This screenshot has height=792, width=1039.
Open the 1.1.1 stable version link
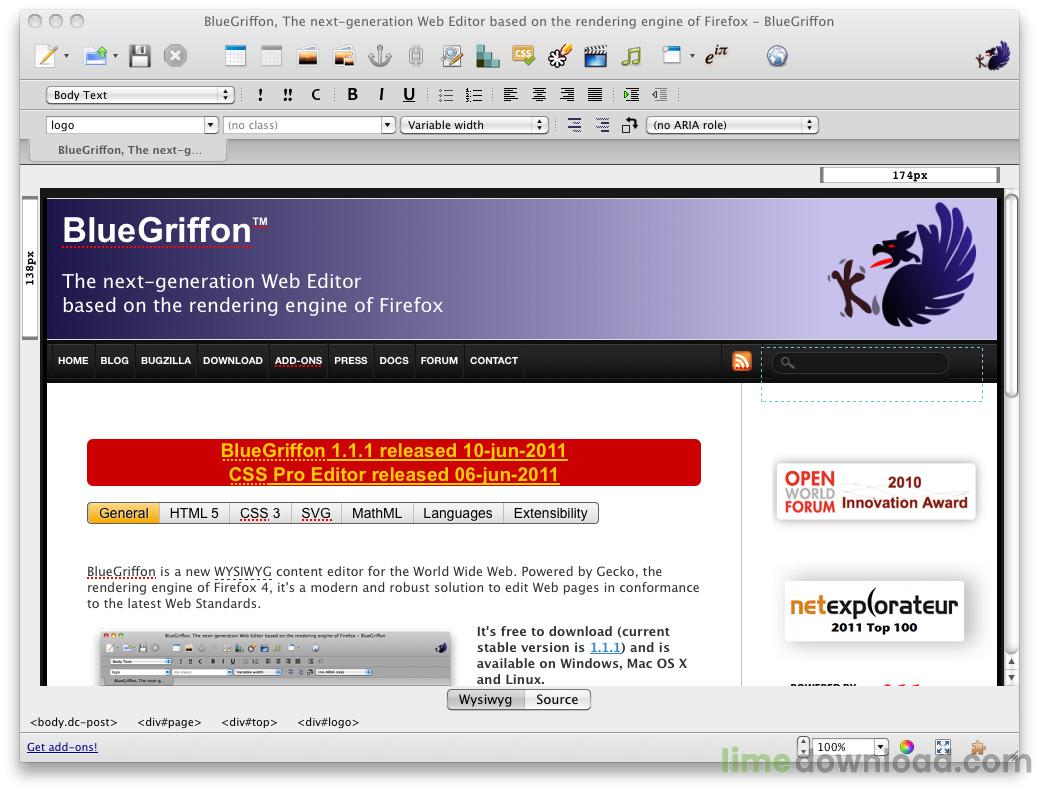coord(605,648)
